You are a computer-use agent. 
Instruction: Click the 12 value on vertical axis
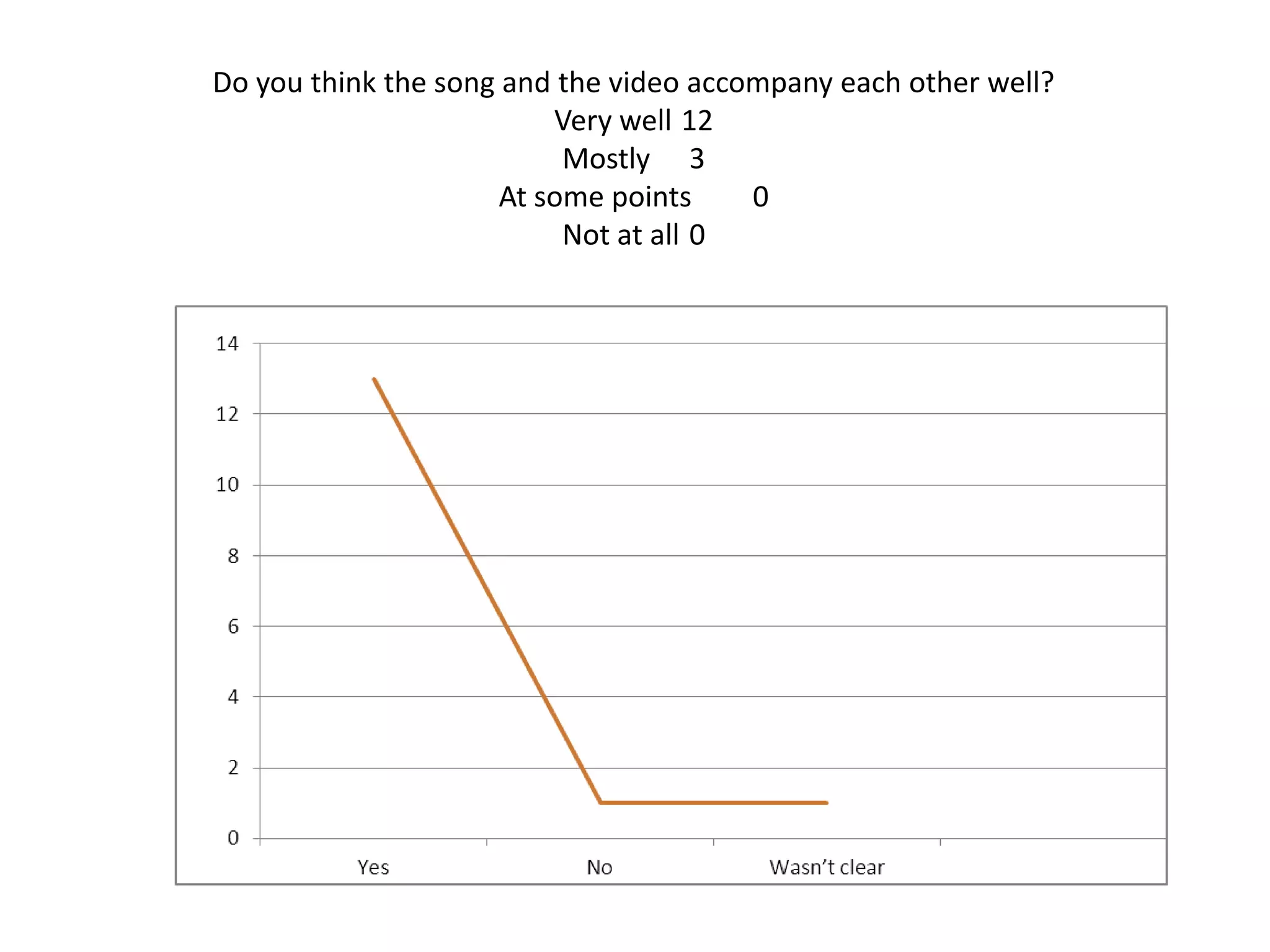tap(227, 414)
